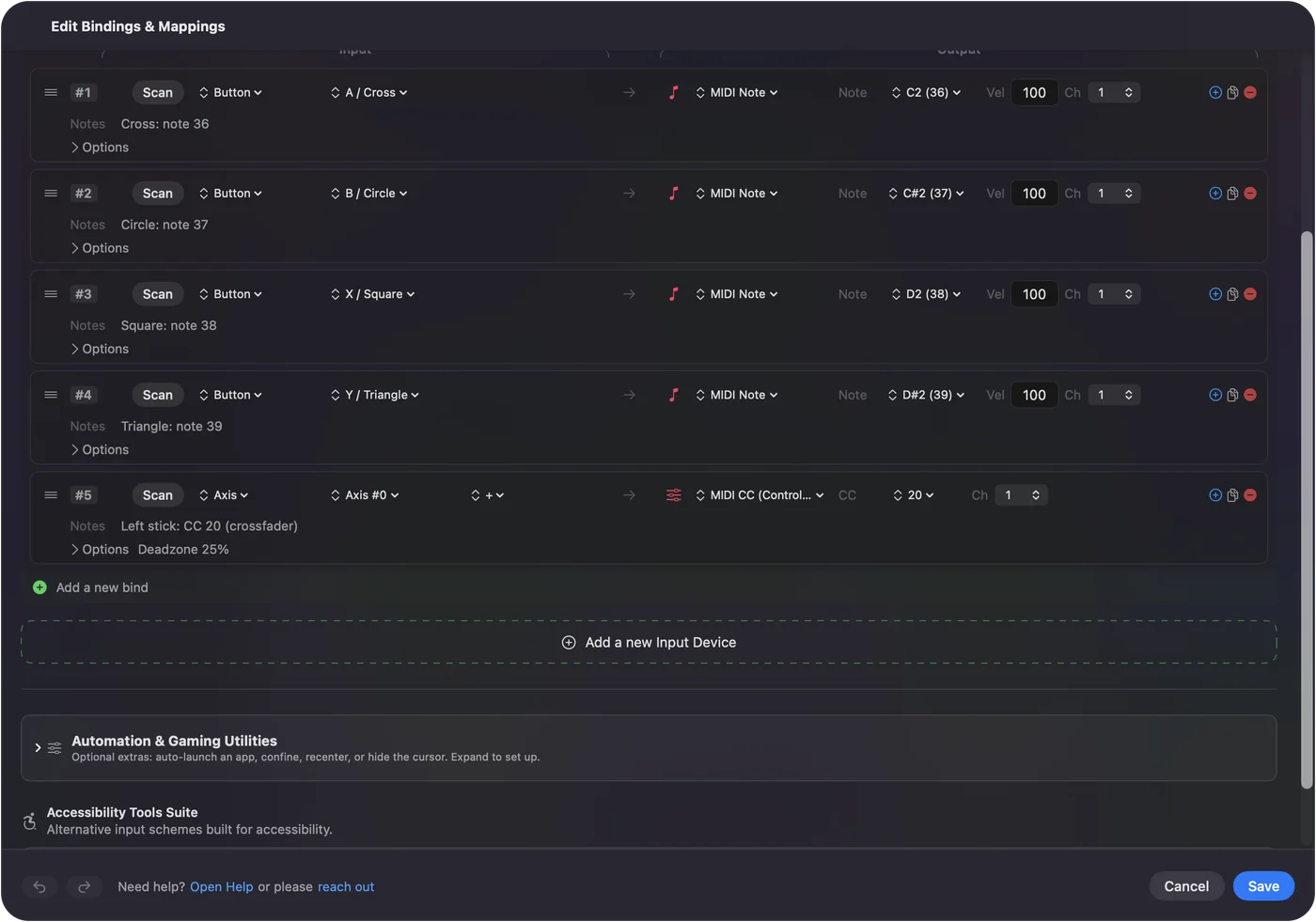Open the MIDI CC output type dropdown
The image size is (1316, 922).
point(760,495)
